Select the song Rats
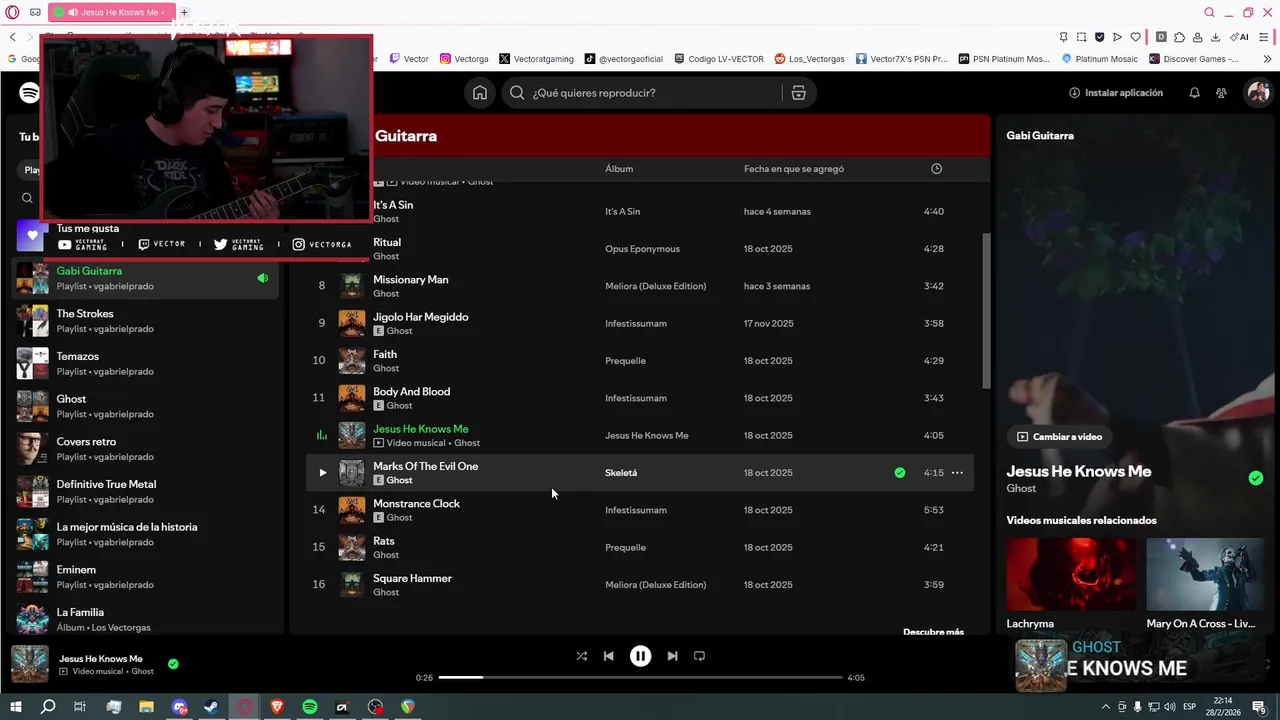 coord(384,541)
